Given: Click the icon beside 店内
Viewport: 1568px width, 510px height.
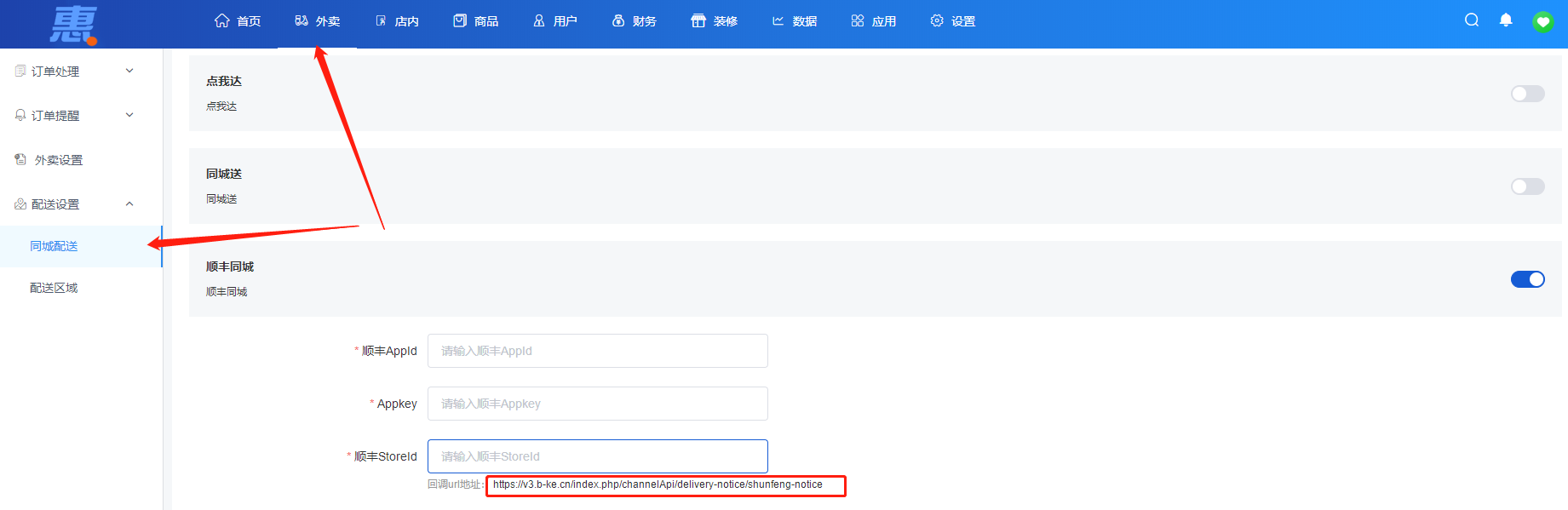Looking at the screenshot, I should [381, 20].
